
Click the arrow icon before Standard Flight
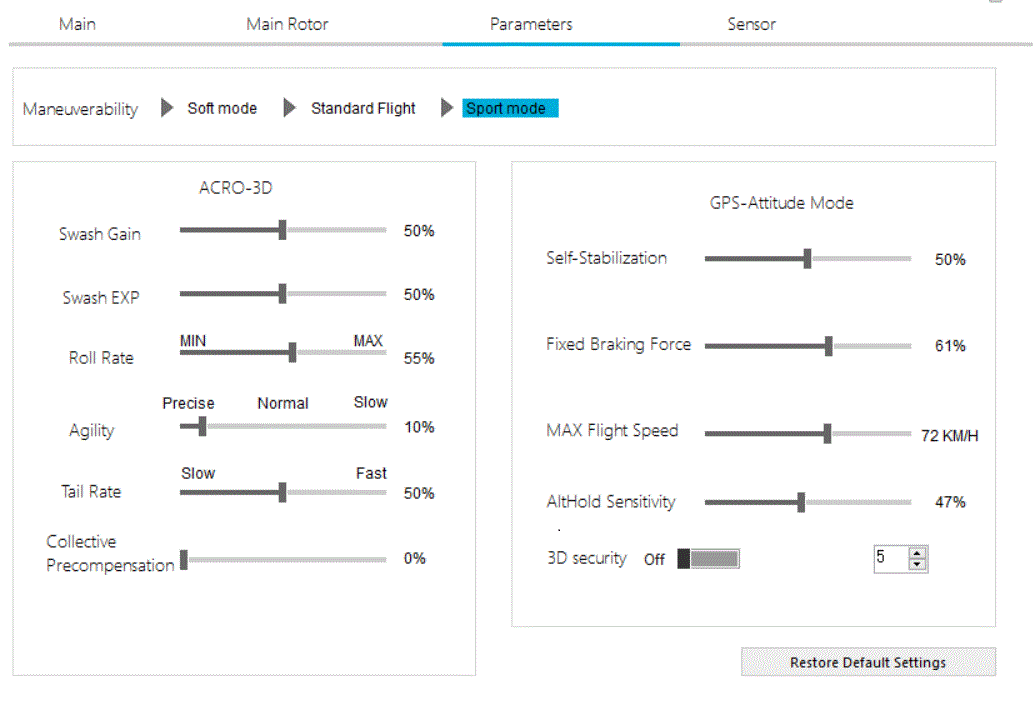pos(290,108)
